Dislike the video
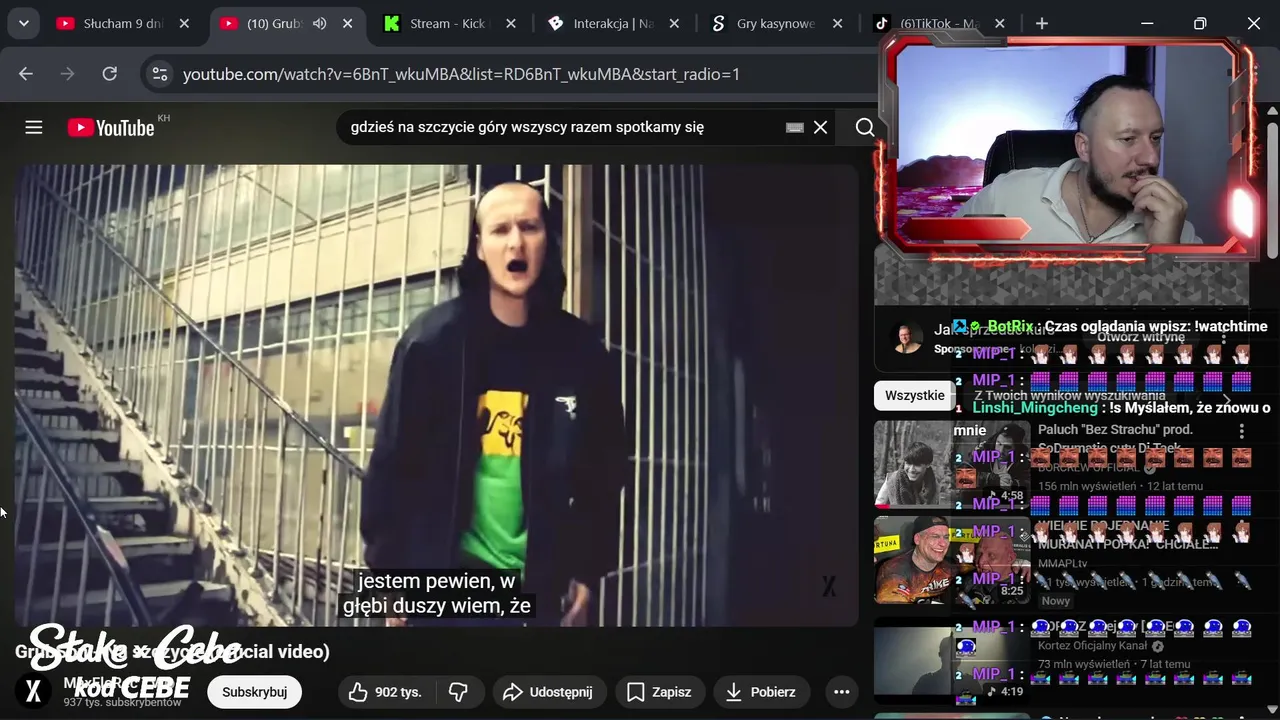The width and height of the screenshot is (1280, 720). pos(459,692)
